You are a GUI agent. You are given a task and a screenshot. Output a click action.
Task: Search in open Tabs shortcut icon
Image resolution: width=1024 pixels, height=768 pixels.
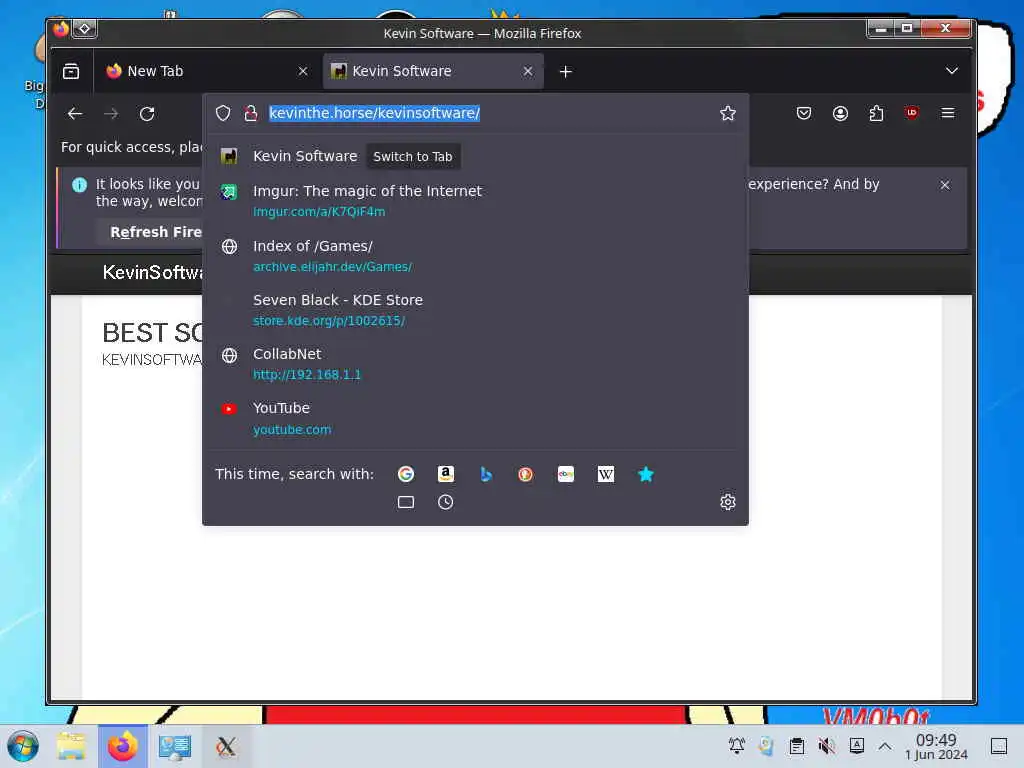click(406, 502)
